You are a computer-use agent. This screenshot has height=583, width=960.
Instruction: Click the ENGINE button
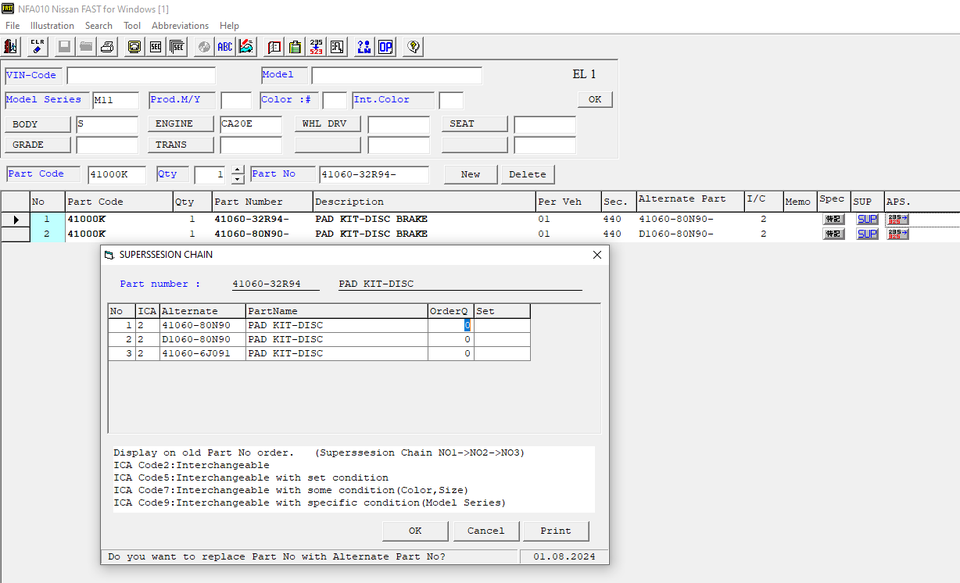(x=181, y=125)
